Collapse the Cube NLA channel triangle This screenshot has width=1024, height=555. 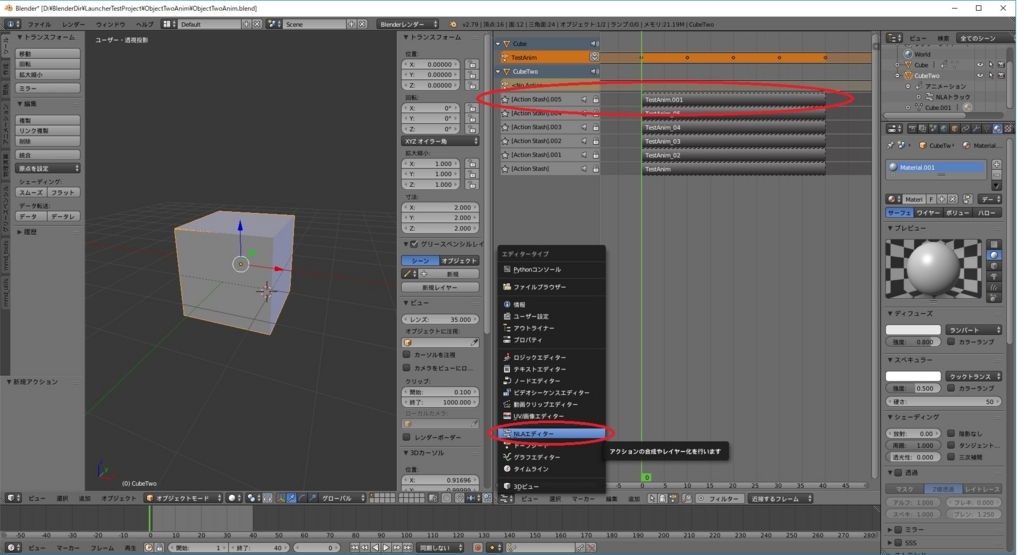point(498,44)
